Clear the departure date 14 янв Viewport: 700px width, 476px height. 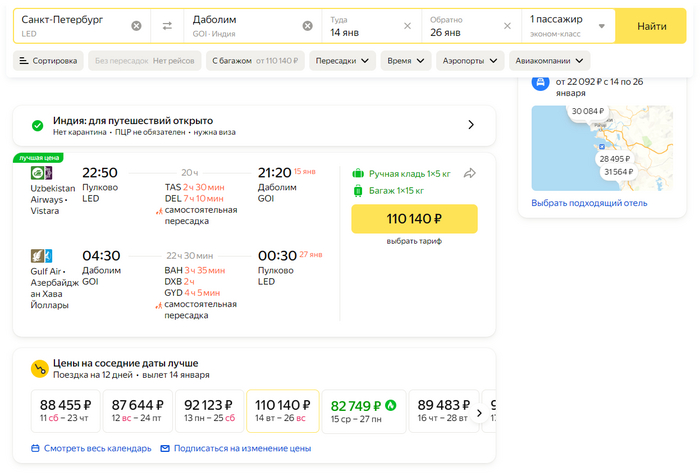click(x=407, y=26)
